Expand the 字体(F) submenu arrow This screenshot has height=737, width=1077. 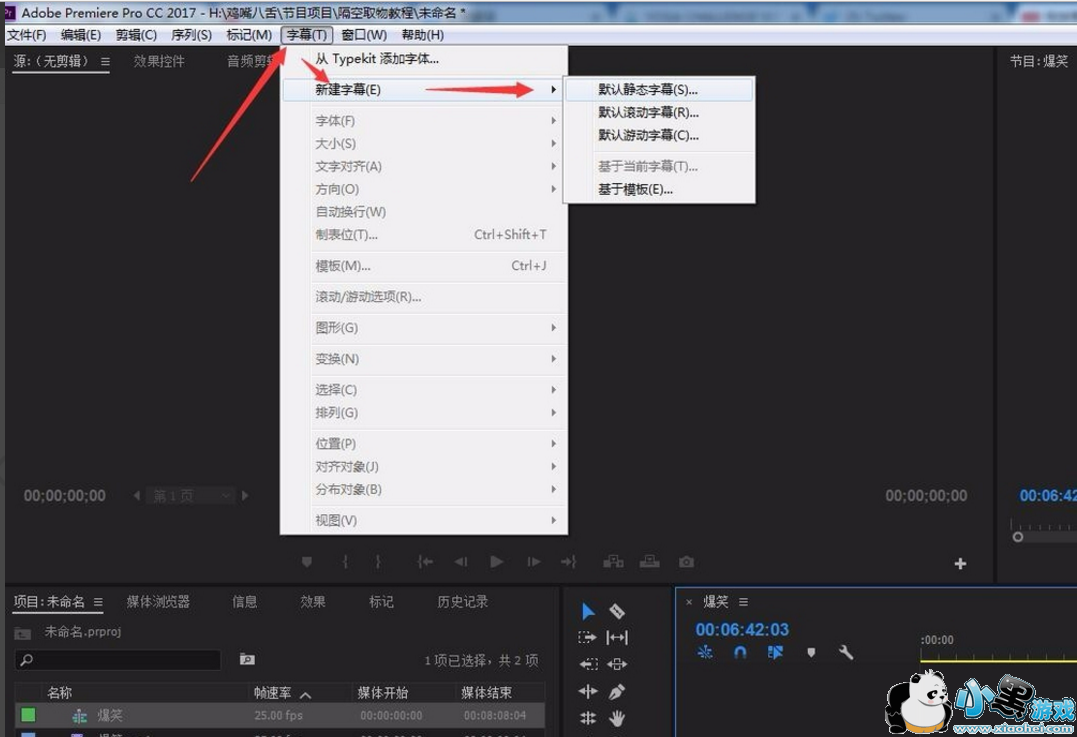553,121
